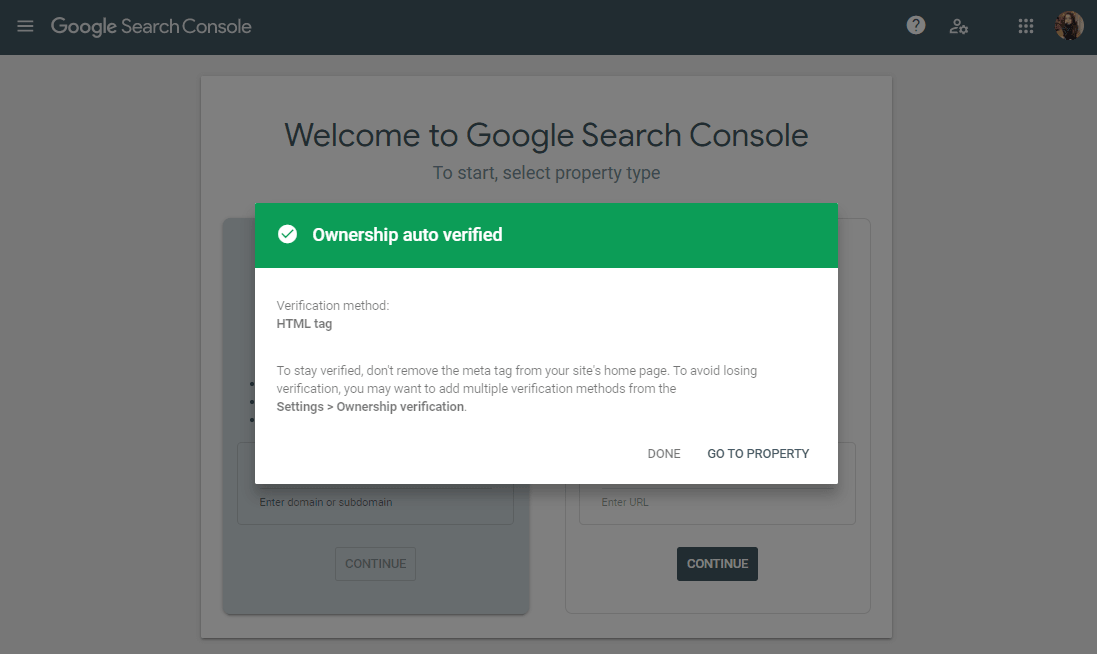
Task: Open the user settings person-gear icon
Action: (958, 26)
